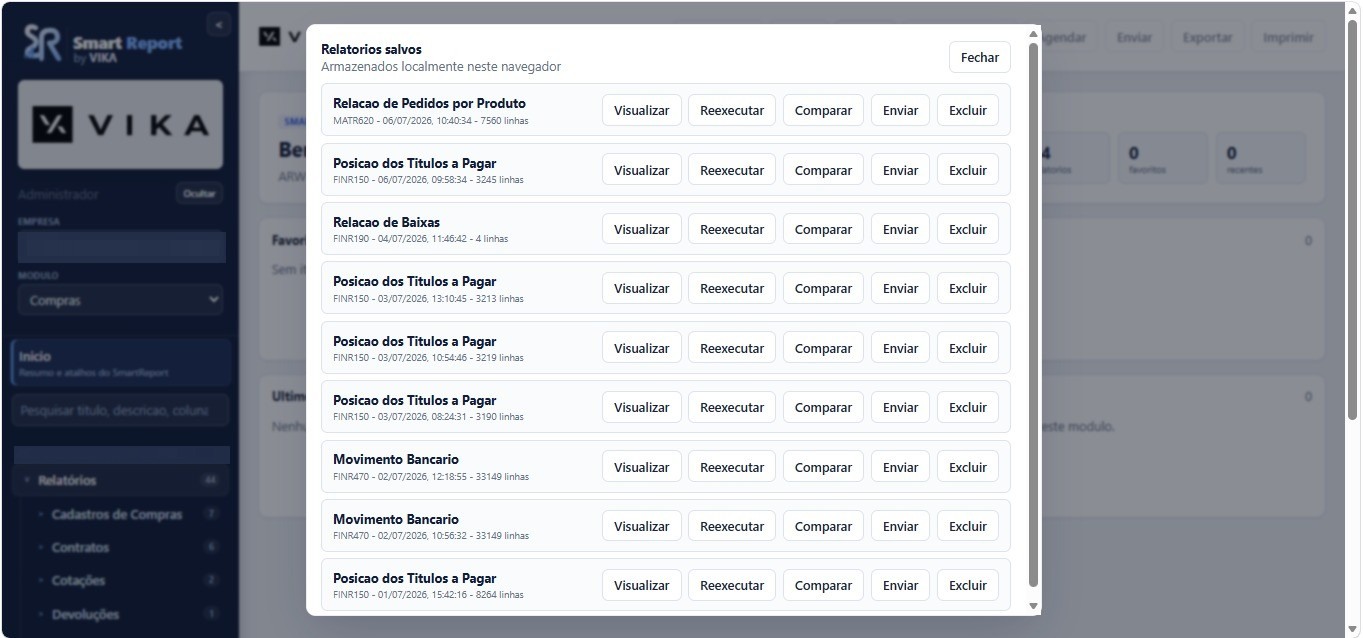Click Comparar for Relacao de Pedidos por Produto
The height and width of the screenshot is (638, 1363).
(x=823, y=110)
